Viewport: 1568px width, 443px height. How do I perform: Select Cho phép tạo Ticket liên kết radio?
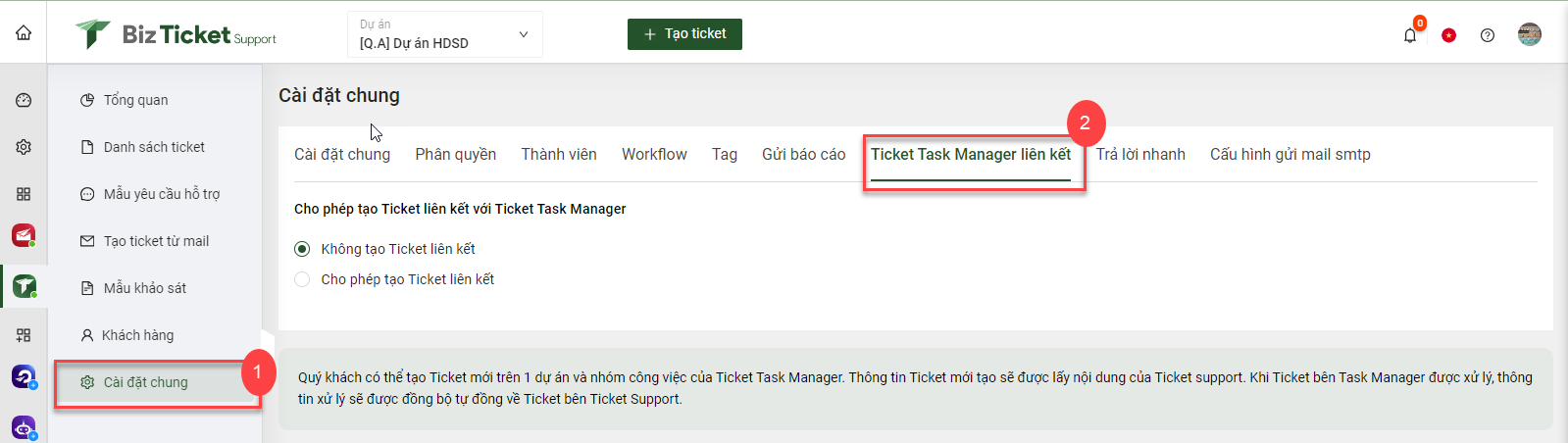coord(302,279)
